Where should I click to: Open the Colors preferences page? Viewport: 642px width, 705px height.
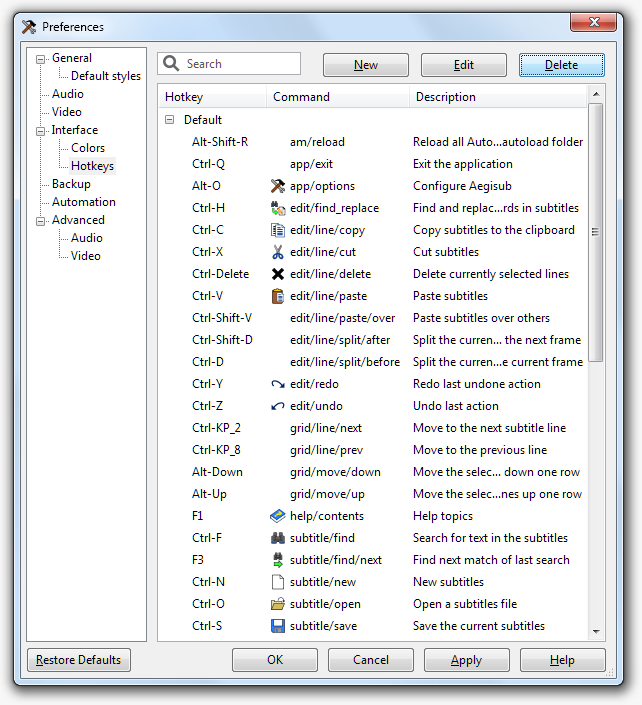(x=88, y=147)
